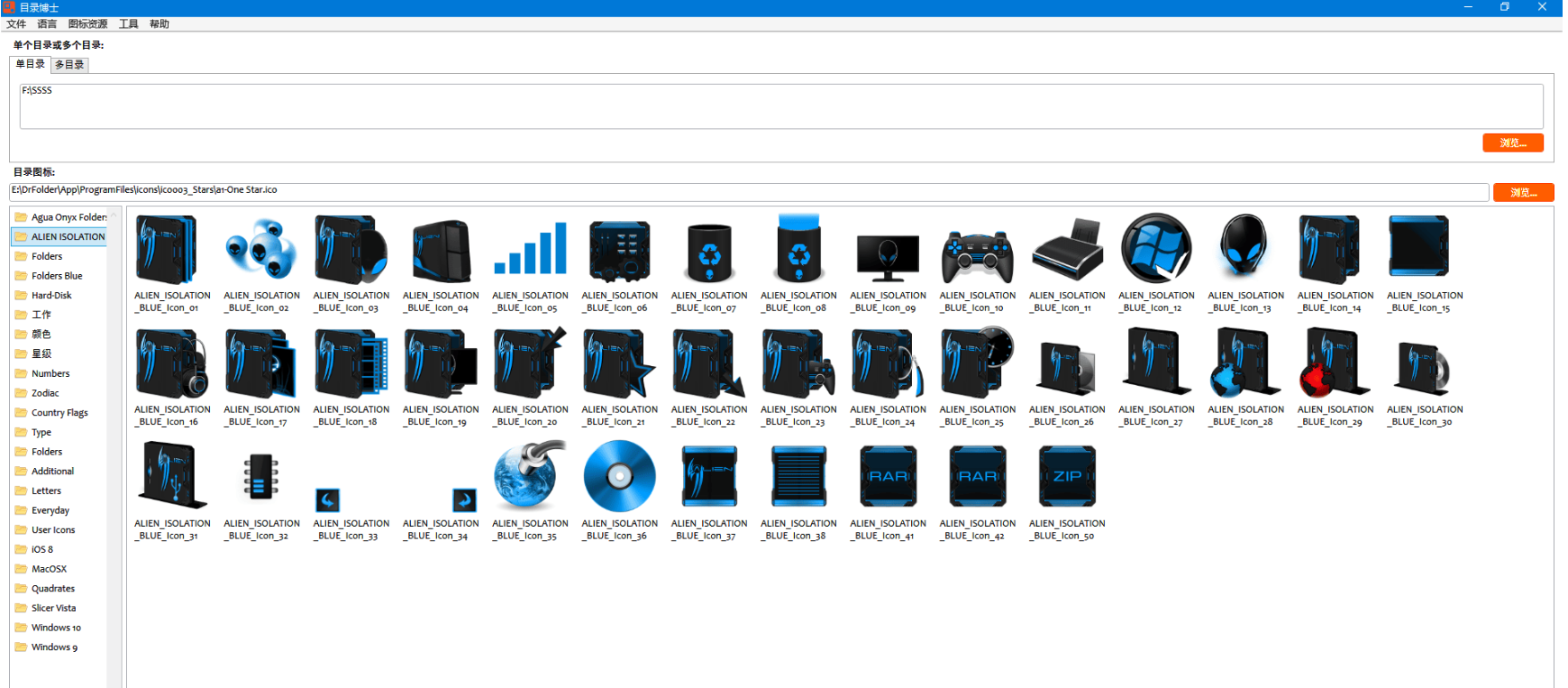Click the flat blue panel icon (Icon_15)

pos(1418,246)
